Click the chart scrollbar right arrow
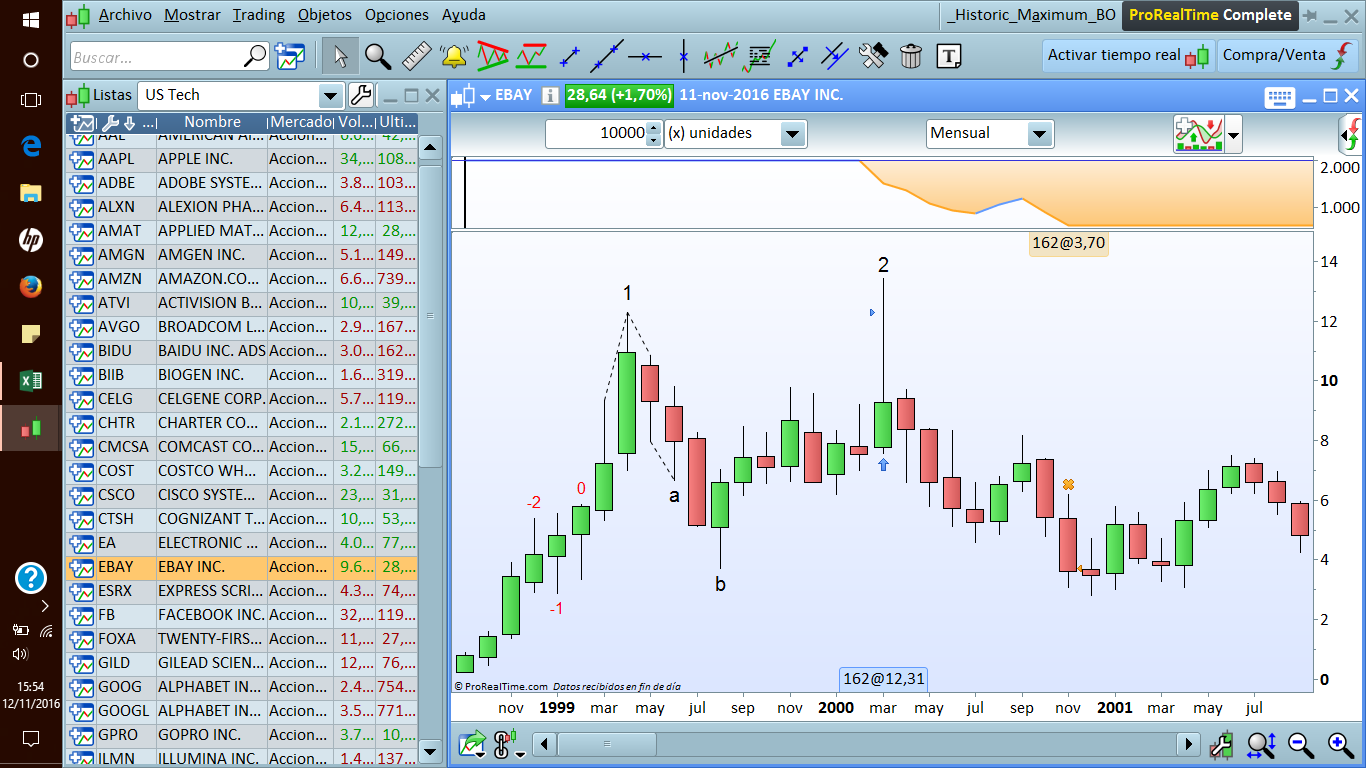This screenshot has width=1366, height=768. [1188, 744]
